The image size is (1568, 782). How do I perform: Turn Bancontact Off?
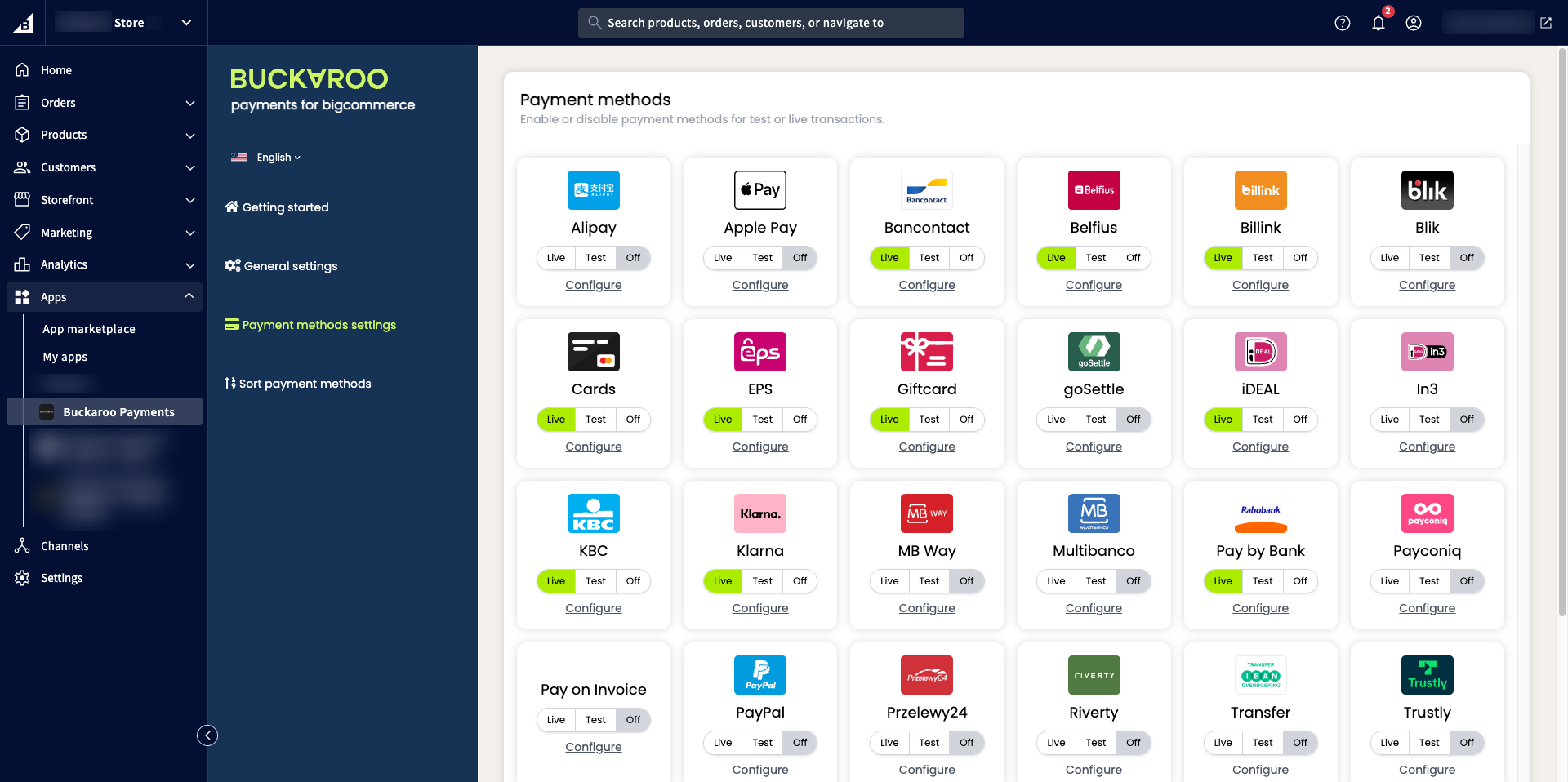(x=966, y=258)
